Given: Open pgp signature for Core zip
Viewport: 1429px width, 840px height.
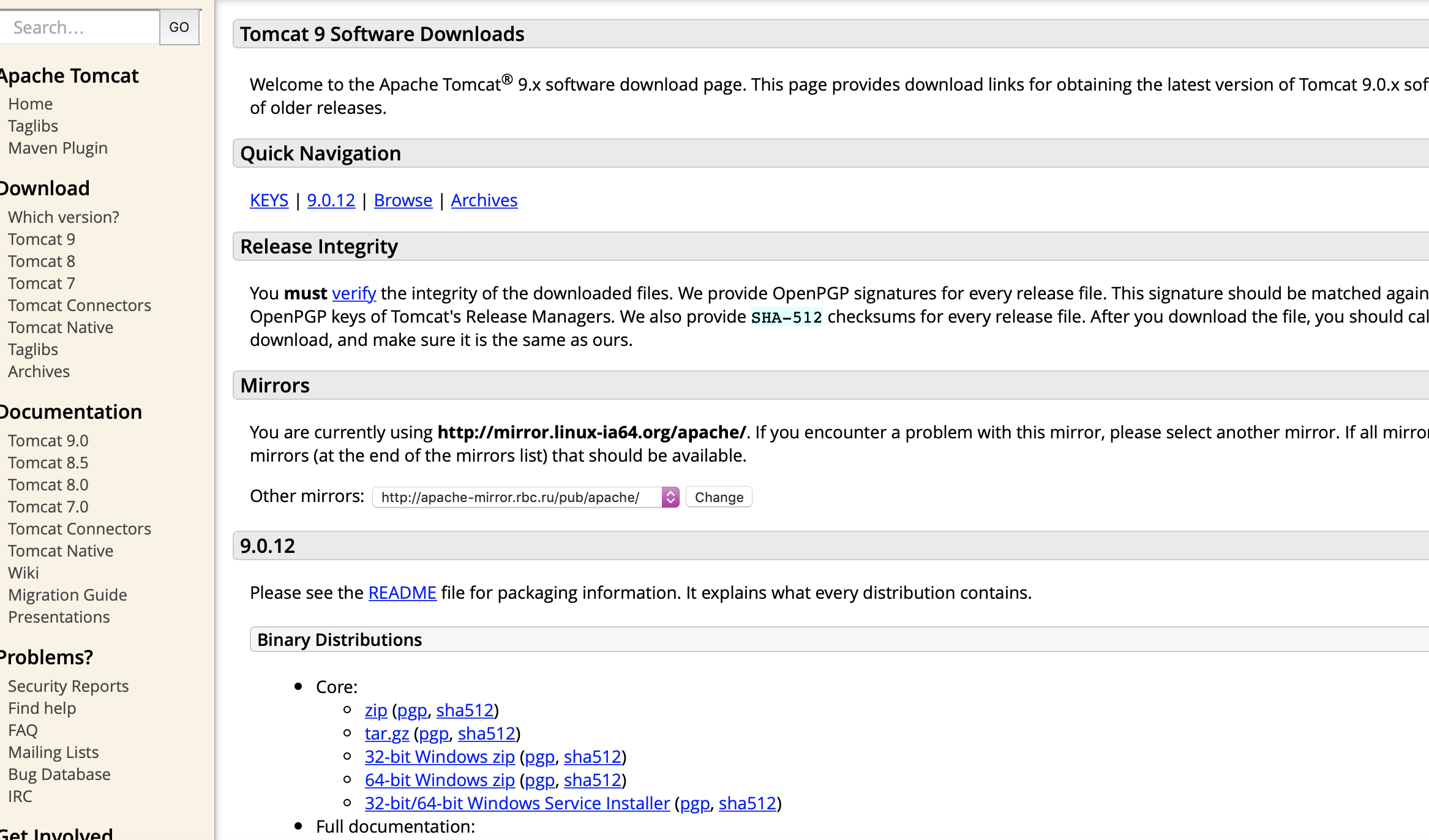Looking at the screenshot, I should 412,710.
